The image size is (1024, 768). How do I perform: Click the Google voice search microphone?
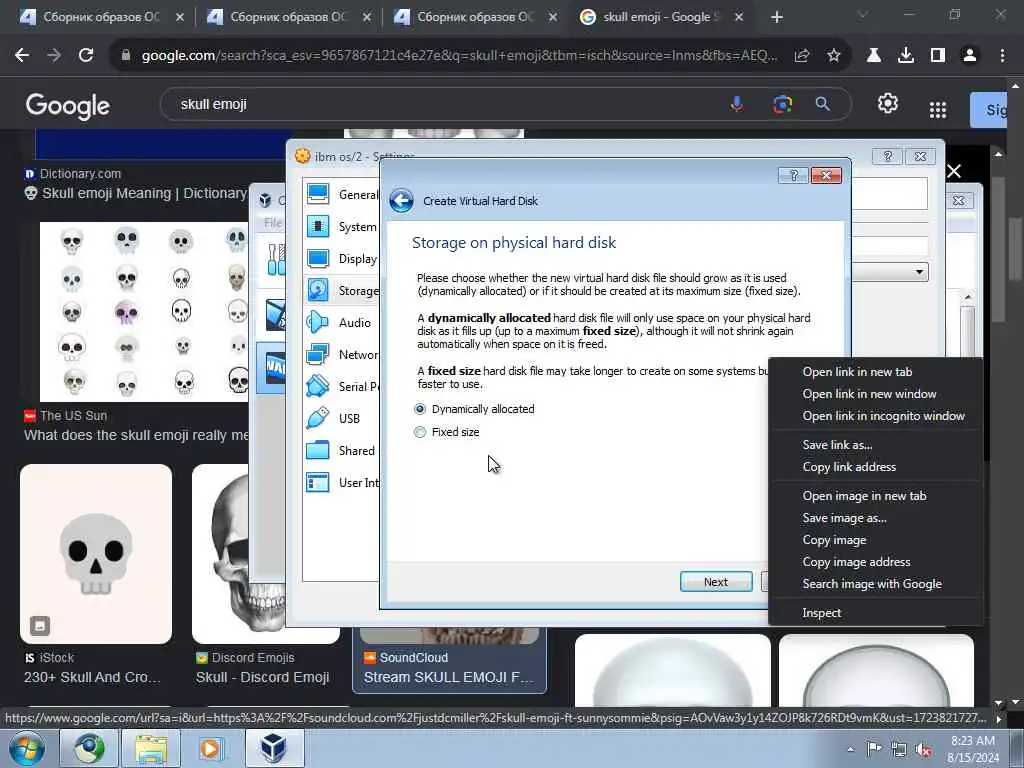(737, 104)
